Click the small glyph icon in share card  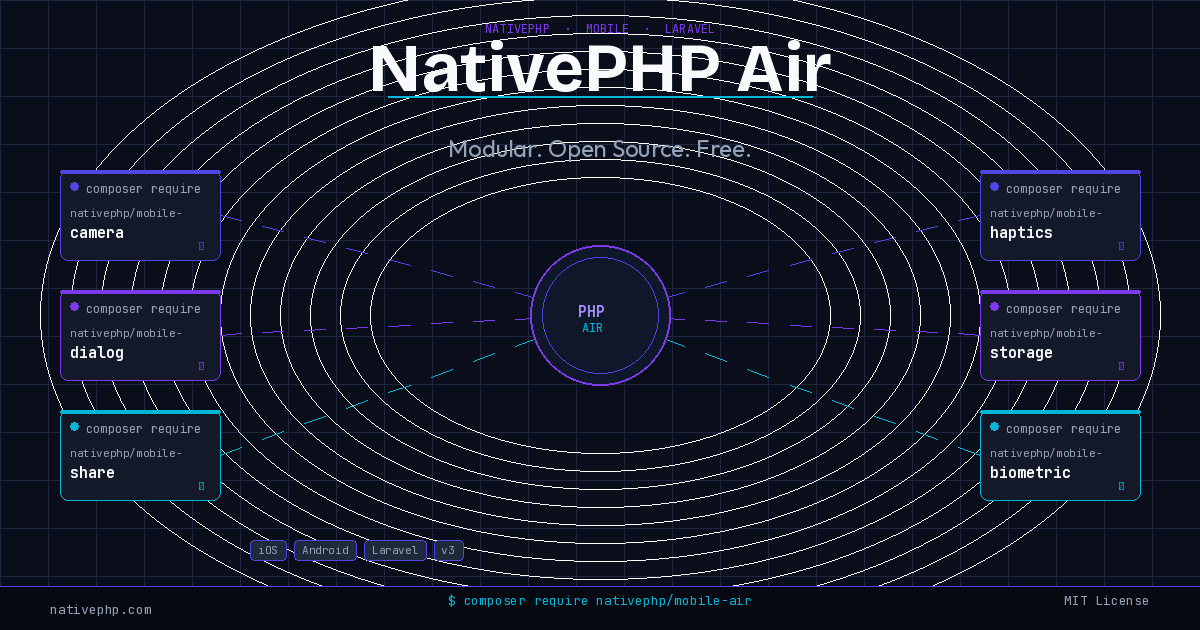pyautogui.click(x=201, y=486)
